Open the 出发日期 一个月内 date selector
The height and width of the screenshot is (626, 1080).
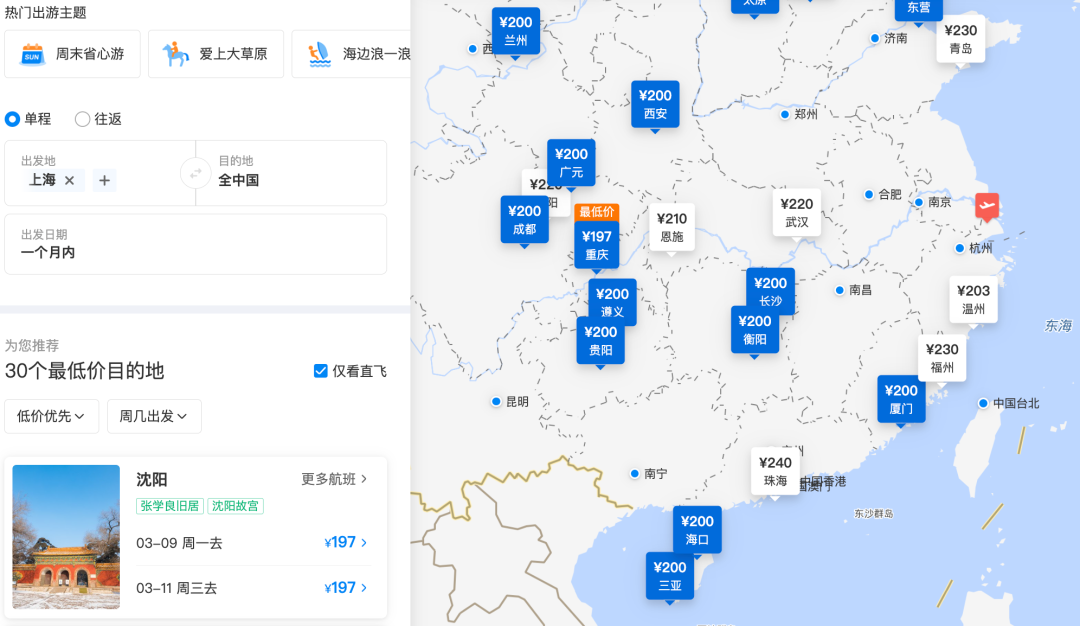(x=196, y=243)
